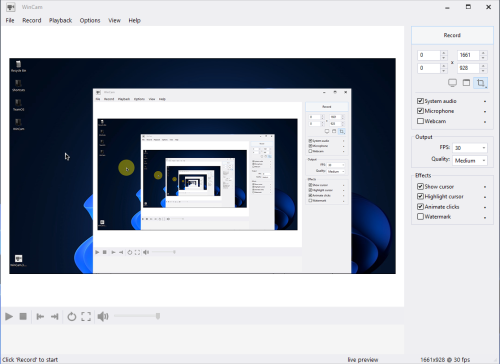Adjust the volume slider handle
The height and width of the screenshot is (364, 500).
(x=158, y=316)
